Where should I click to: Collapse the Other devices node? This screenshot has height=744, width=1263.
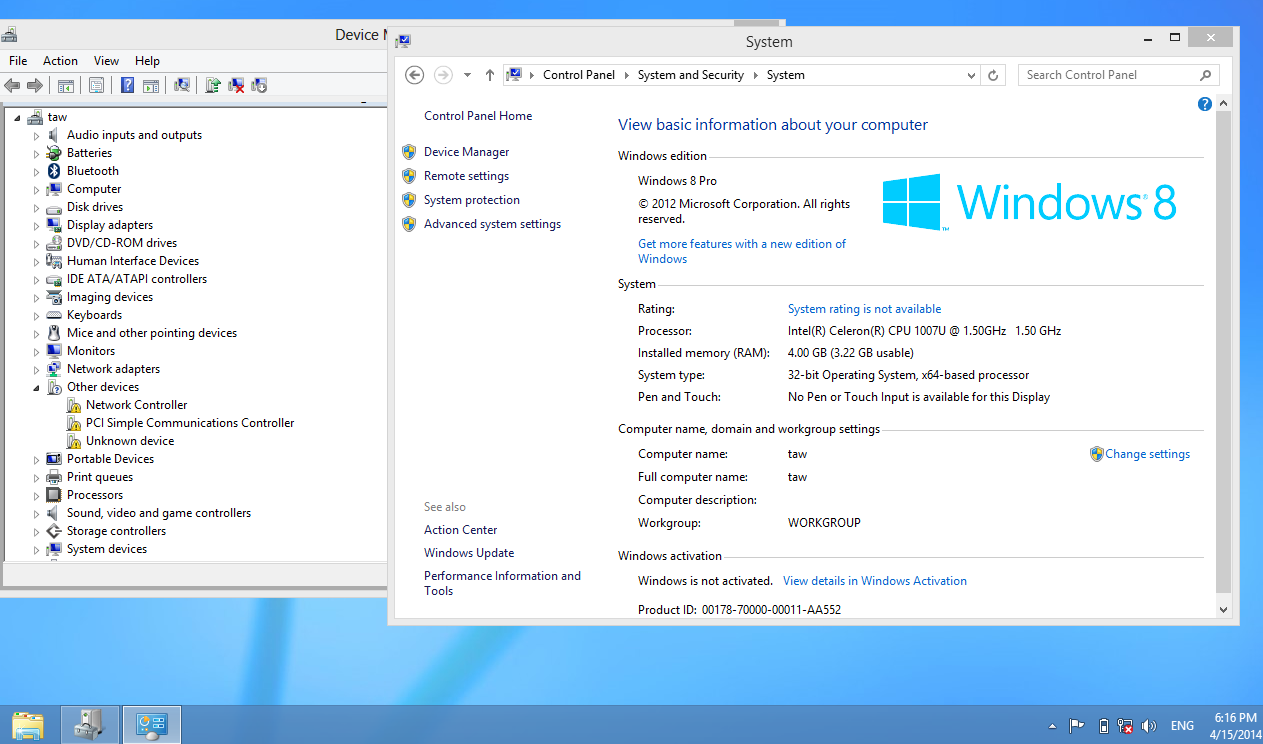tap(37, 388)
